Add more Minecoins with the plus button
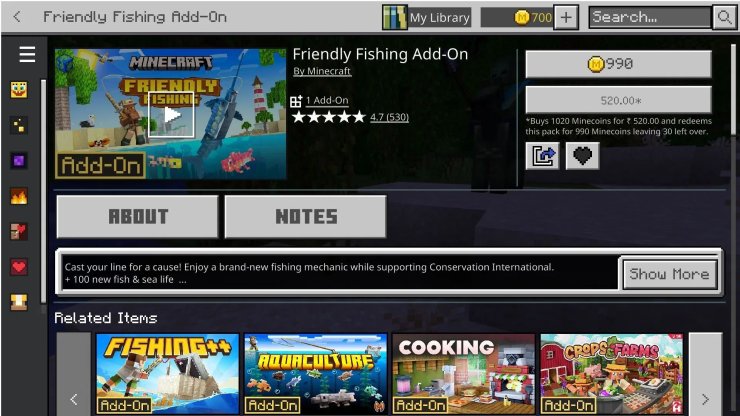The height and width of the screenshot is (416, 740). 566,17
